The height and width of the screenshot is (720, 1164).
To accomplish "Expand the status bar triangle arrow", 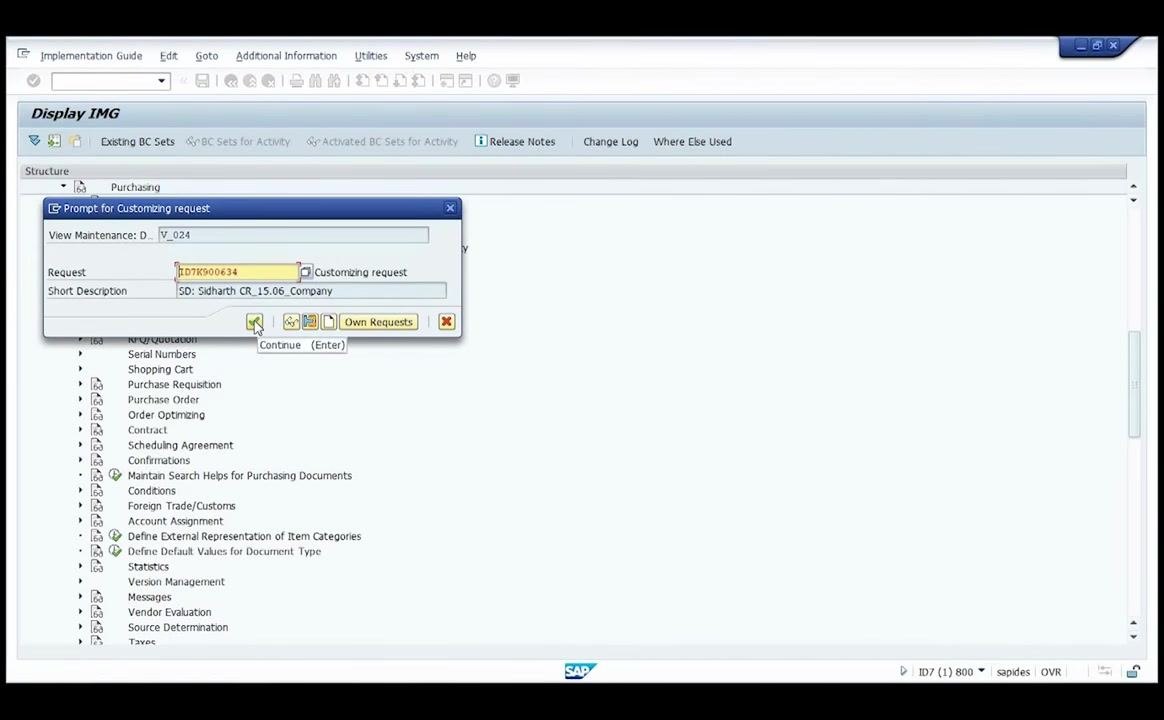I will point(903,671).
